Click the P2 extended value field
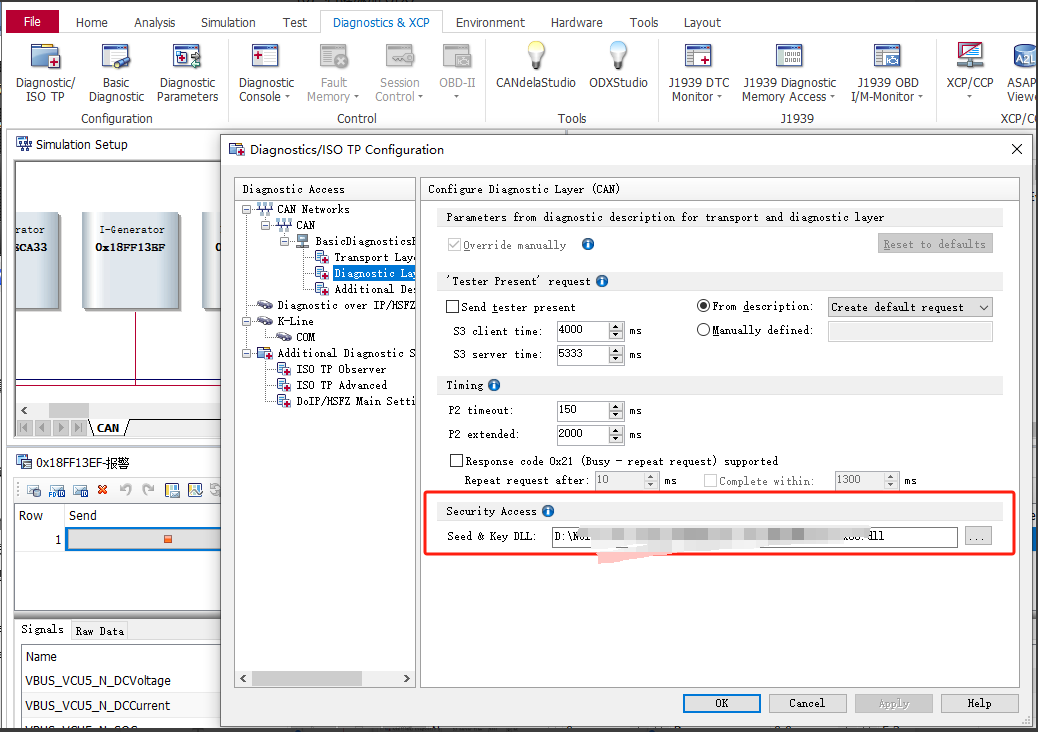The image size is (1038, 732). click(x=583, y=434)
